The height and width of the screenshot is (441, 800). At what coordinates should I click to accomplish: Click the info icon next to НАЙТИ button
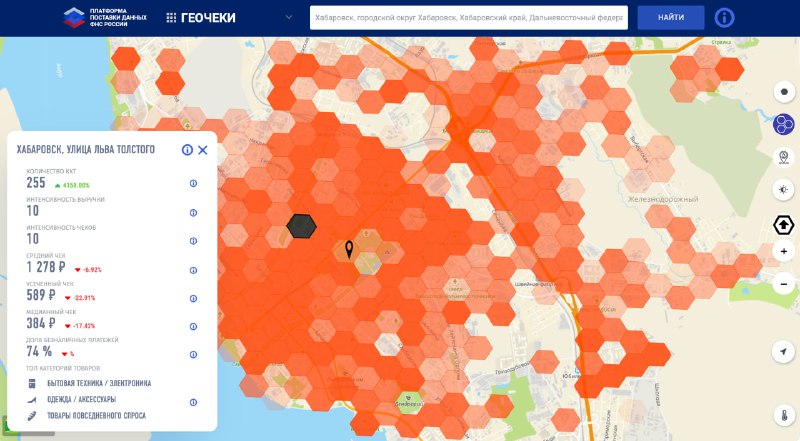pyautogui.click(x=724, y=18)
